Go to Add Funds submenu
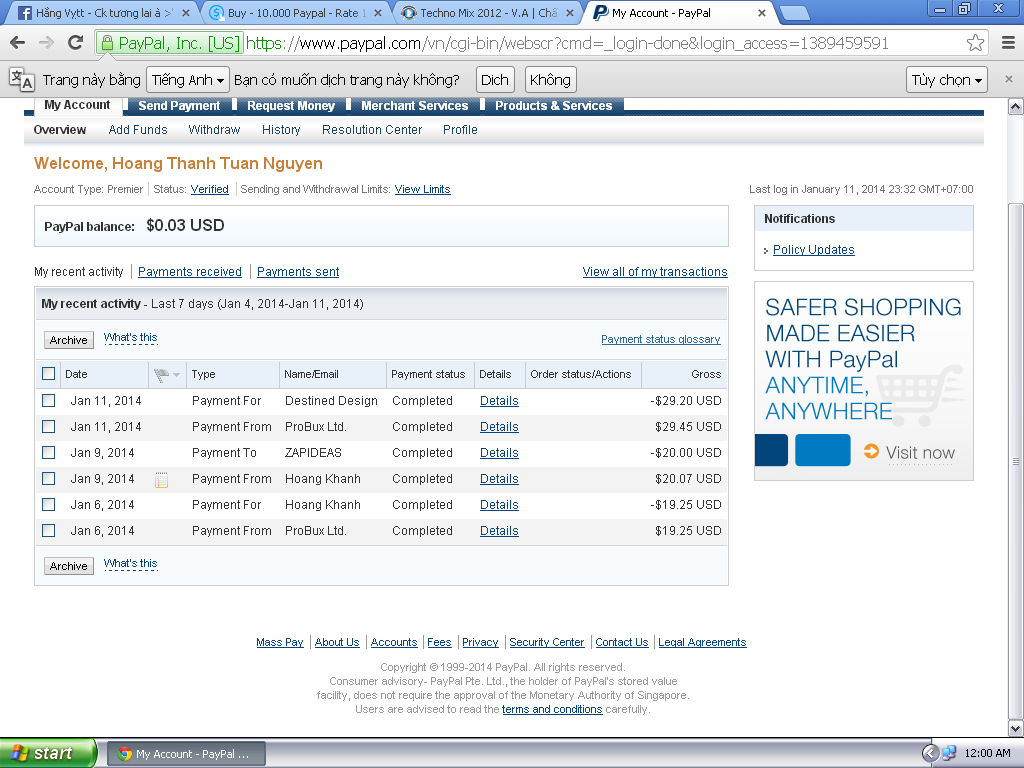This screenshot has width=1024, height=768. pyautogui.click(x=138, y=130)
